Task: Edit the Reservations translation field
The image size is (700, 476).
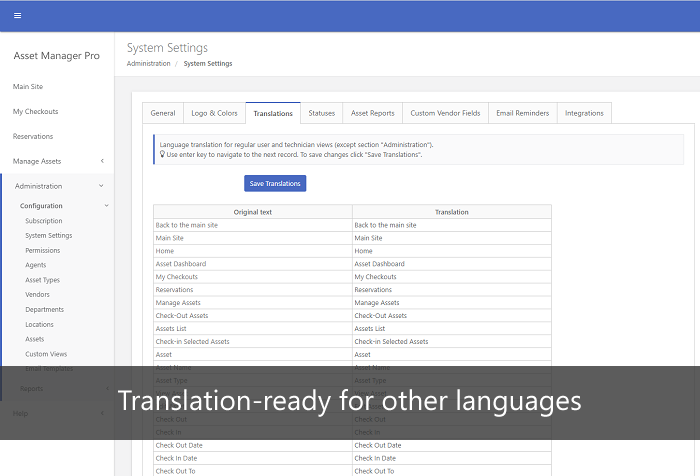Action: pyautogui.click(x=452, y=290)
